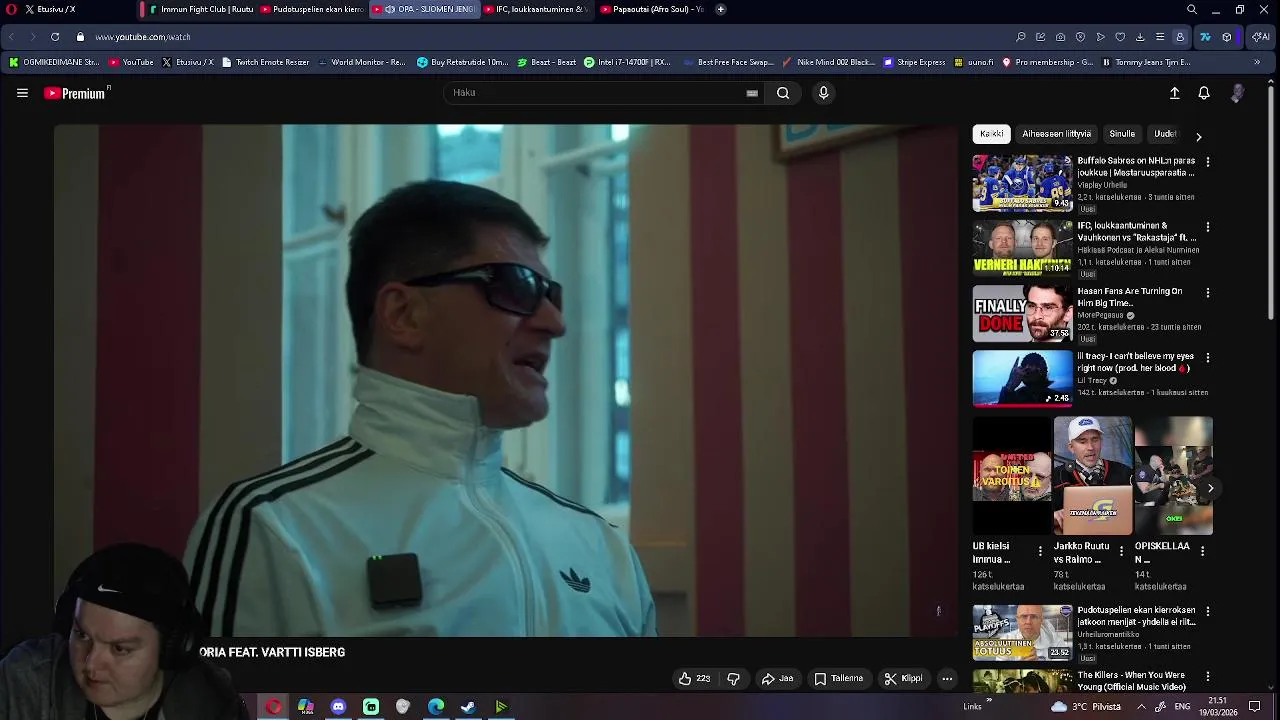
Task: Open Lil Tracy video title
Action: pos(1136,362)
